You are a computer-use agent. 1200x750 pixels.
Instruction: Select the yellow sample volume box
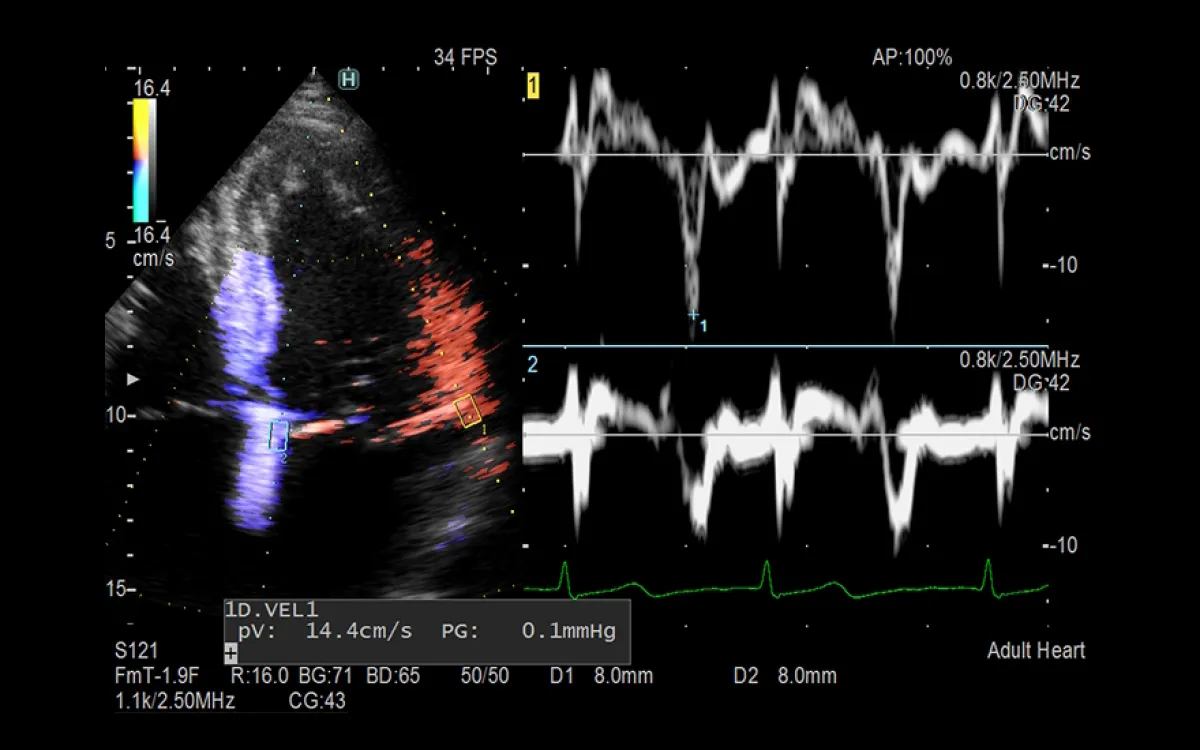[468, 412]
